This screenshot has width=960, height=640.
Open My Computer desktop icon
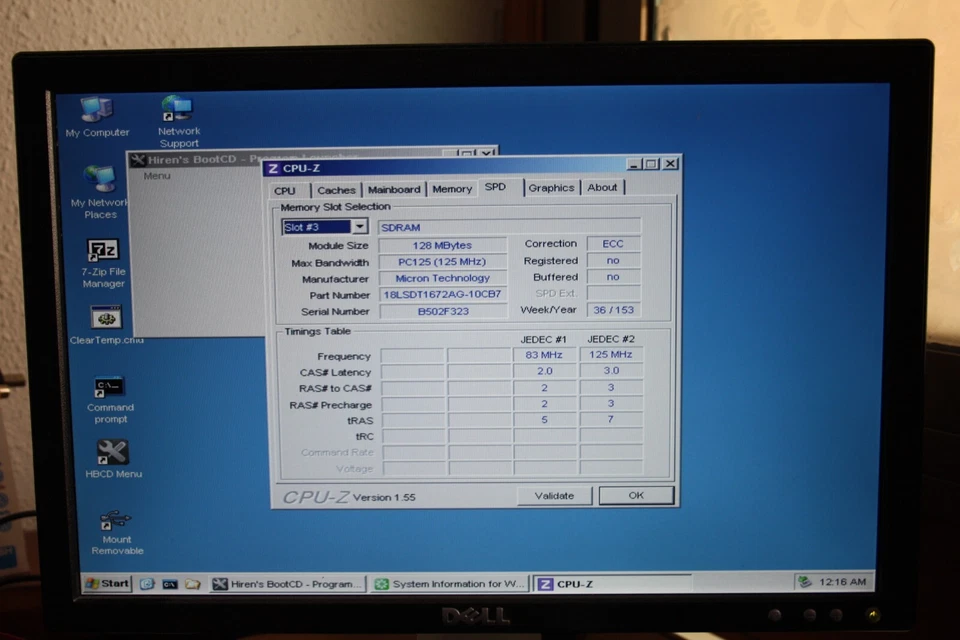click(x=97, y=116)
